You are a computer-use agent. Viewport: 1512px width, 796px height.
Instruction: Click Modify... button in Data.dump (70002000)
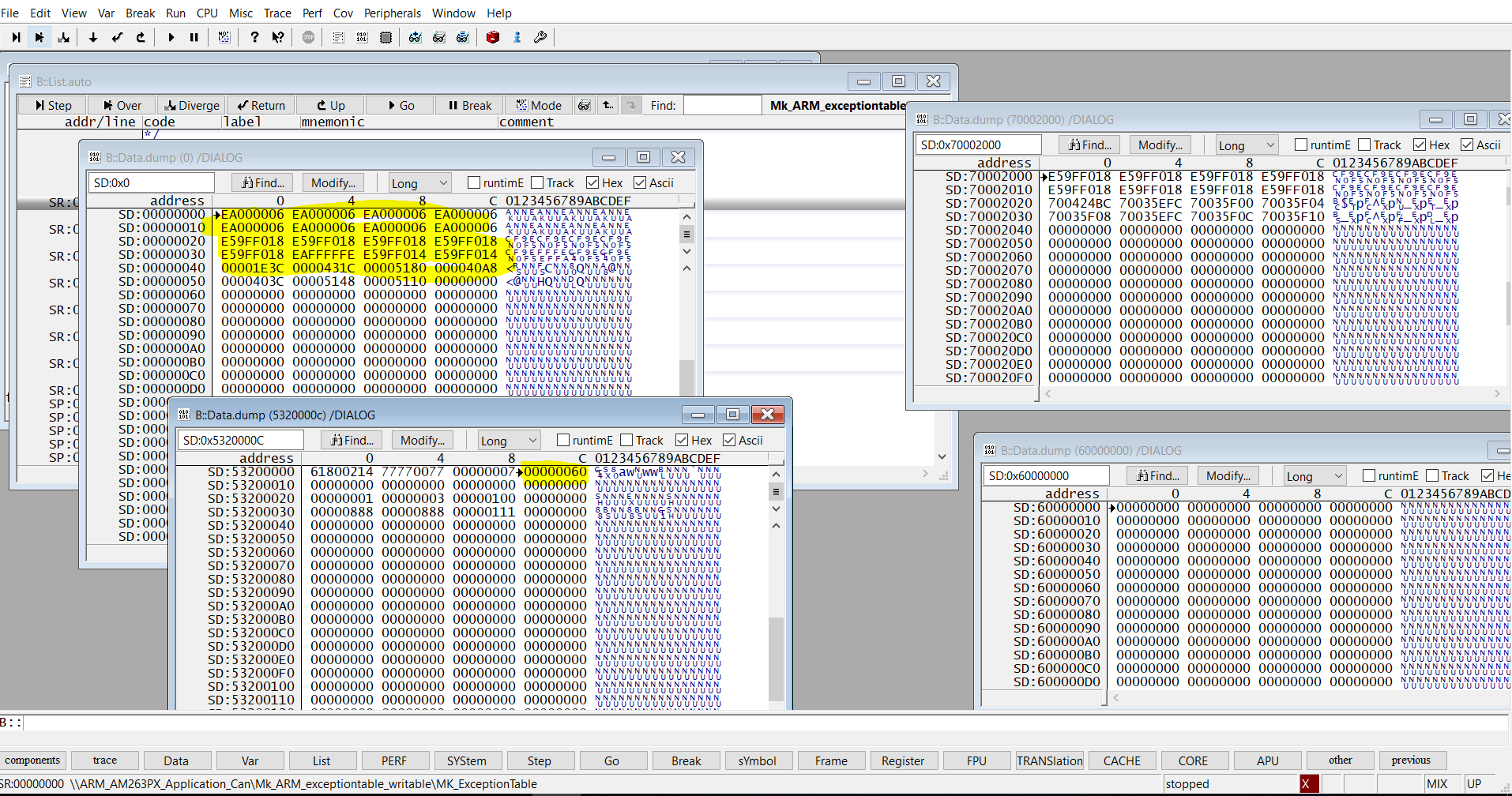pyautogui.click(x=1160, y=145)
